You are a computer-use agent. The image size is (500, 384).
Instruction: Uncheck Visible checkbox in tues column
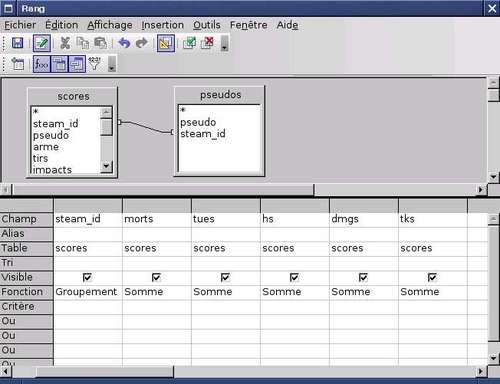click(225, 277)
